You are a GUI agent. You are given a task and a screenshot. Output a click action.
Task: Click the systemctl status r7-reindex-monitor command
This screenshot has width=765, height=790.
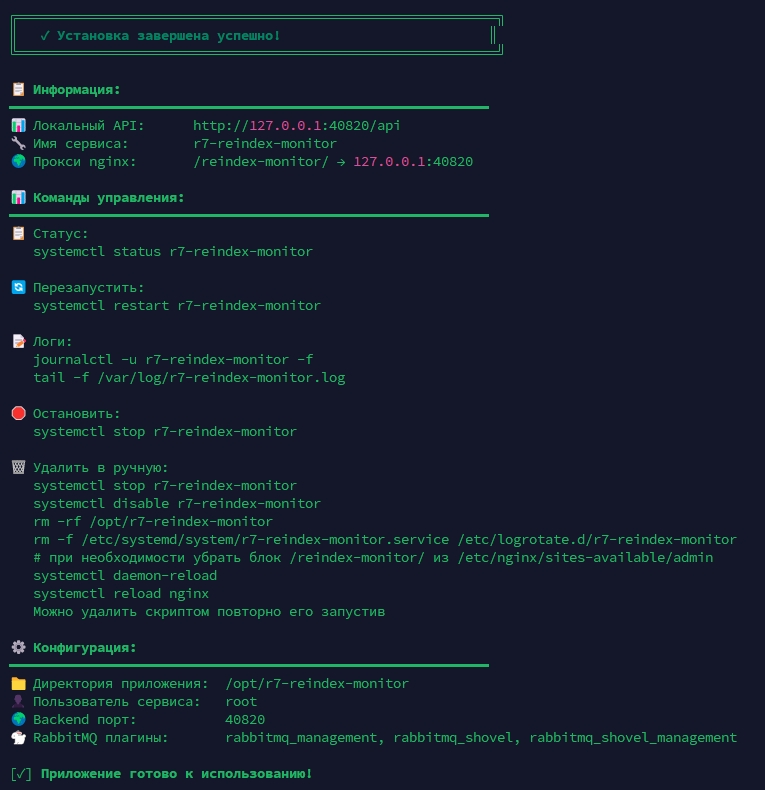click(x=173, y=251)
